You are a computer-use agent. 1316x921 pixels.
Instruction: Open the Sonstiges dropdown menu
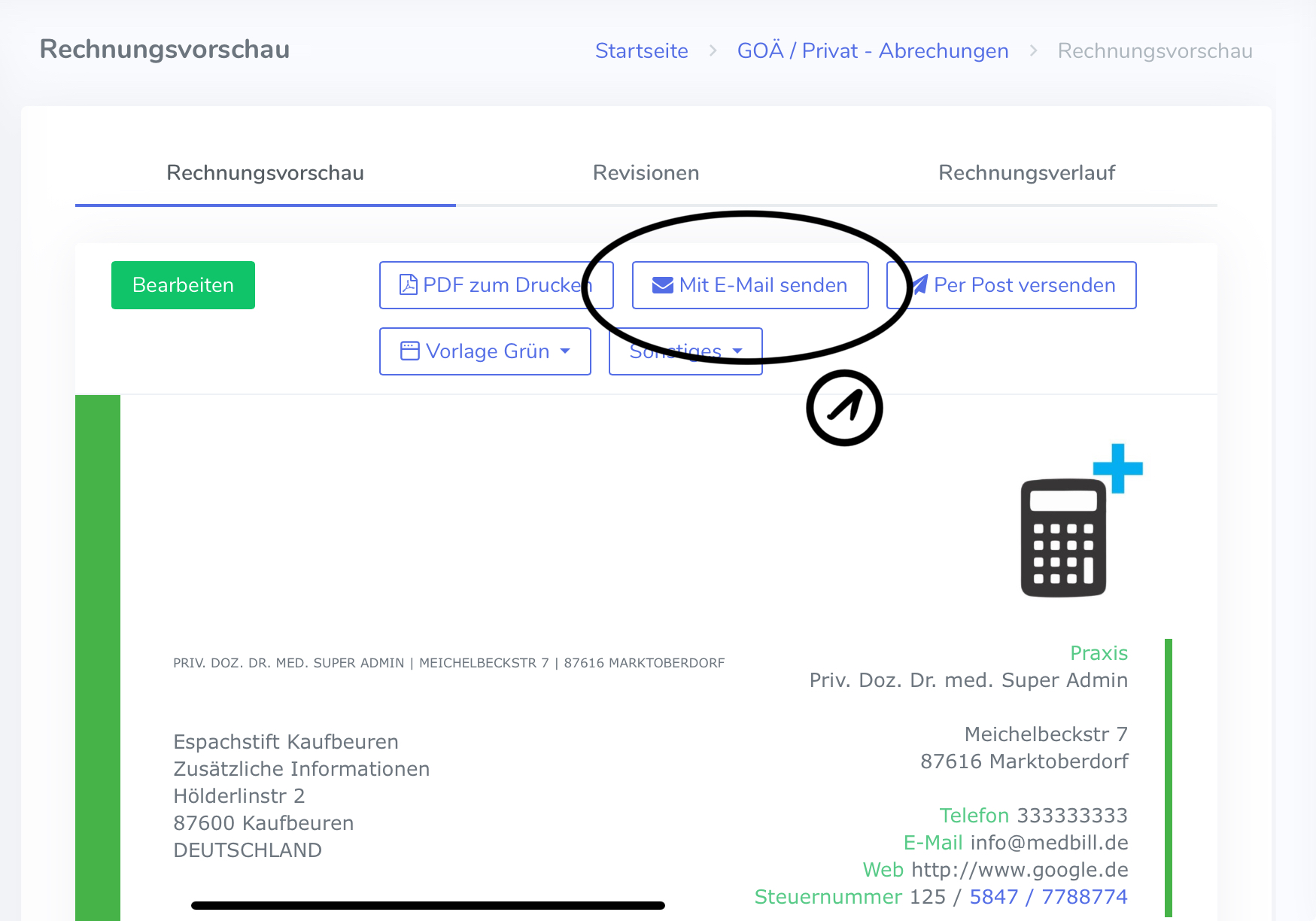point(685,351)
